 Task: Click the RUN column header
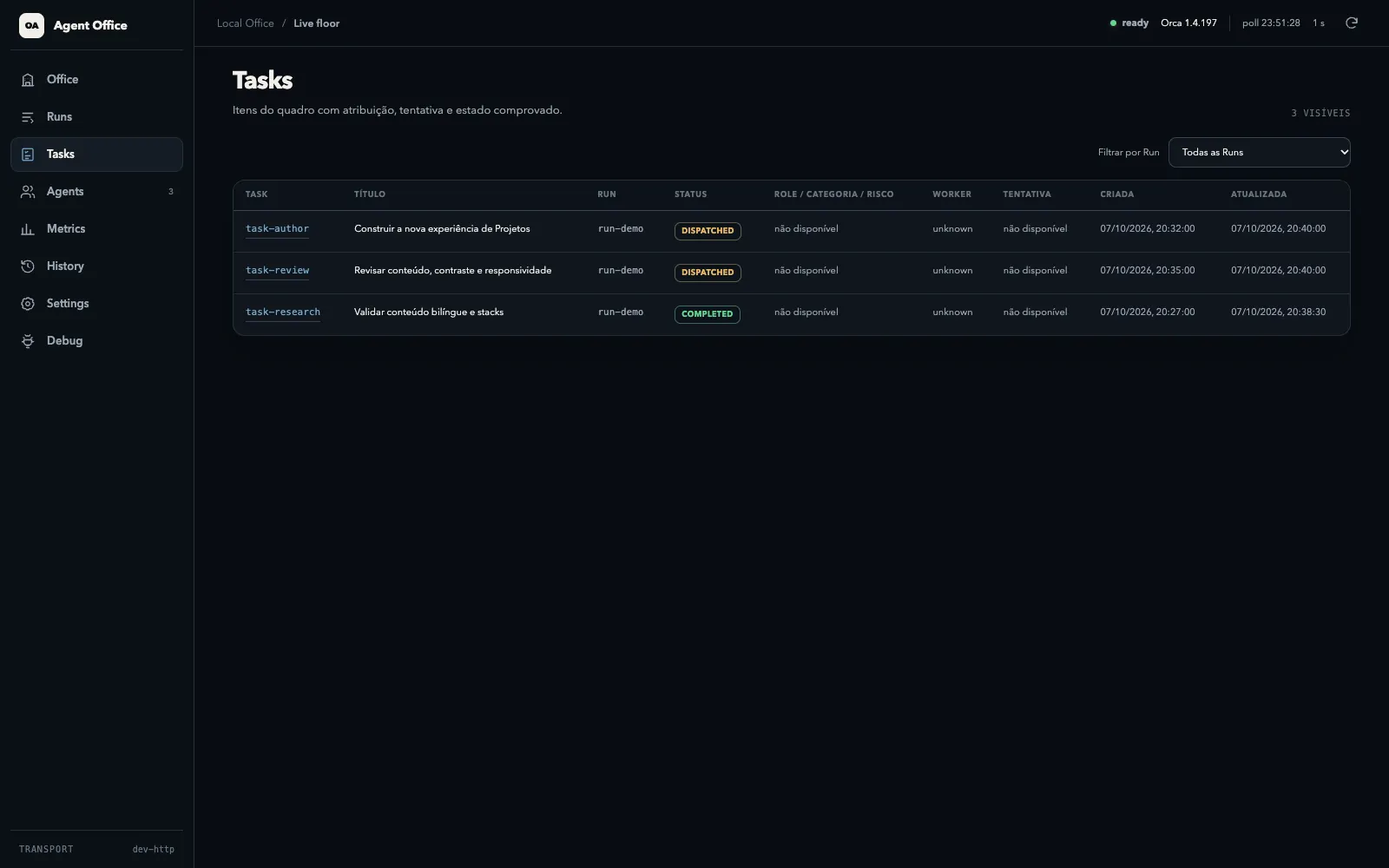[607, 194]
